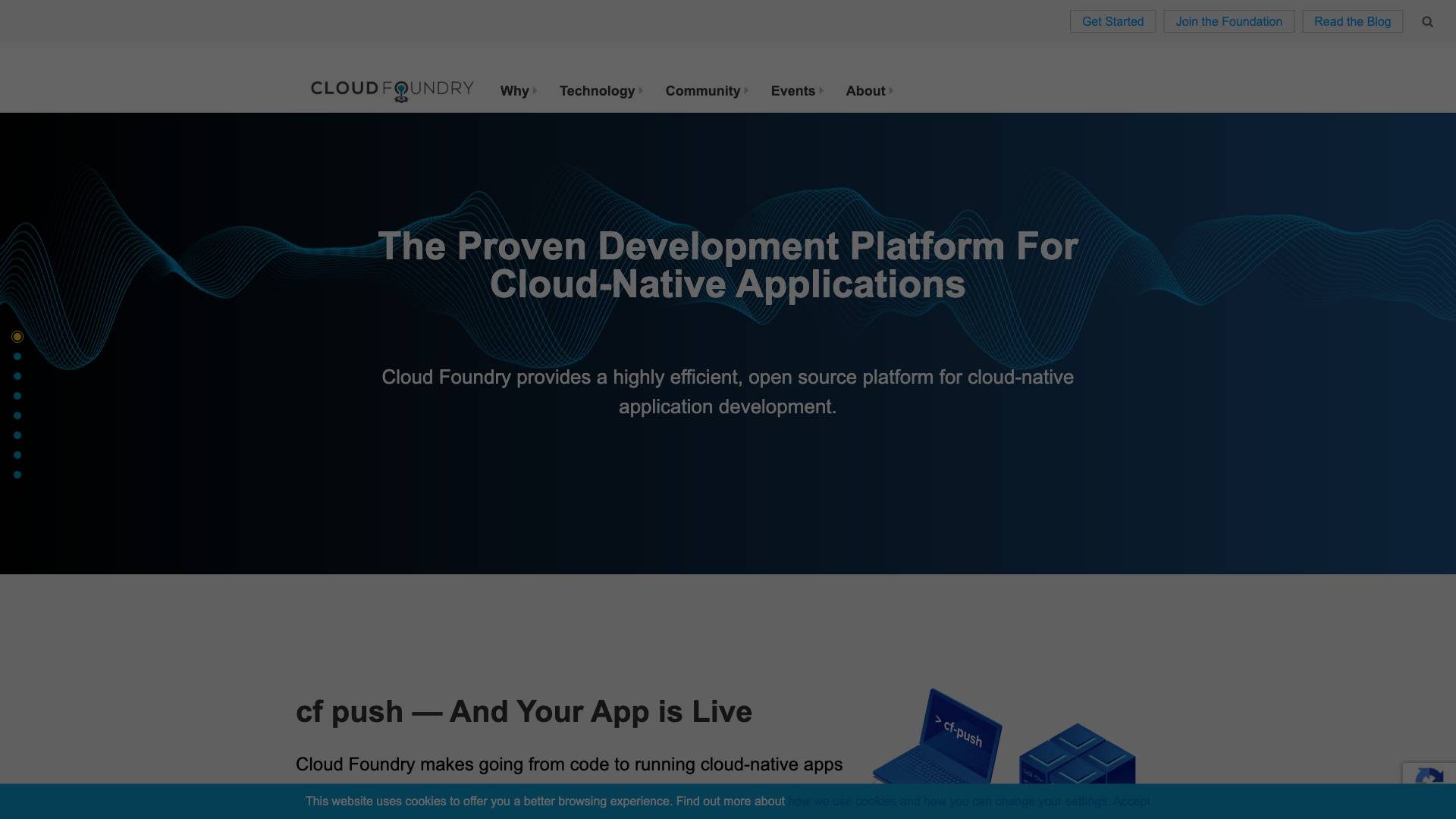Viewport: 1456px width, 819px height.
Task: Go to the fourth side navigation dot
Action: [x=17, y=396]
